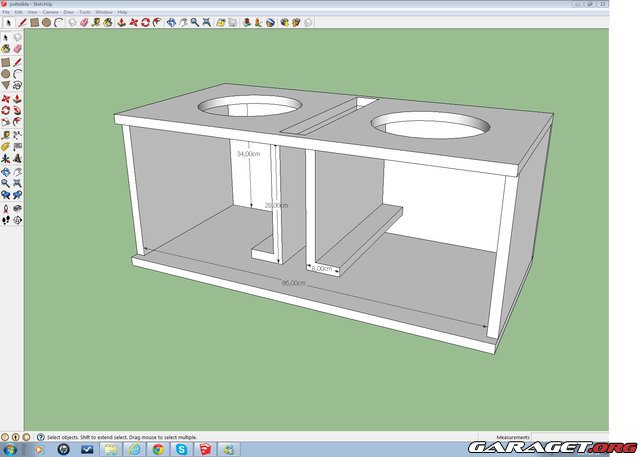
Task: Activate the Follow Me tool
Action: [x=18, y=111]
